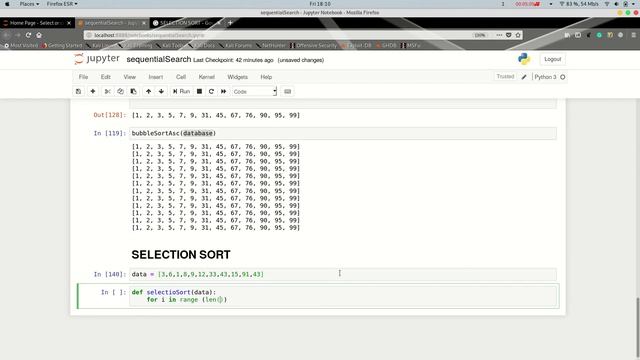
Task: Copy selected cells using toolbar icon
Action: point(120,91)
